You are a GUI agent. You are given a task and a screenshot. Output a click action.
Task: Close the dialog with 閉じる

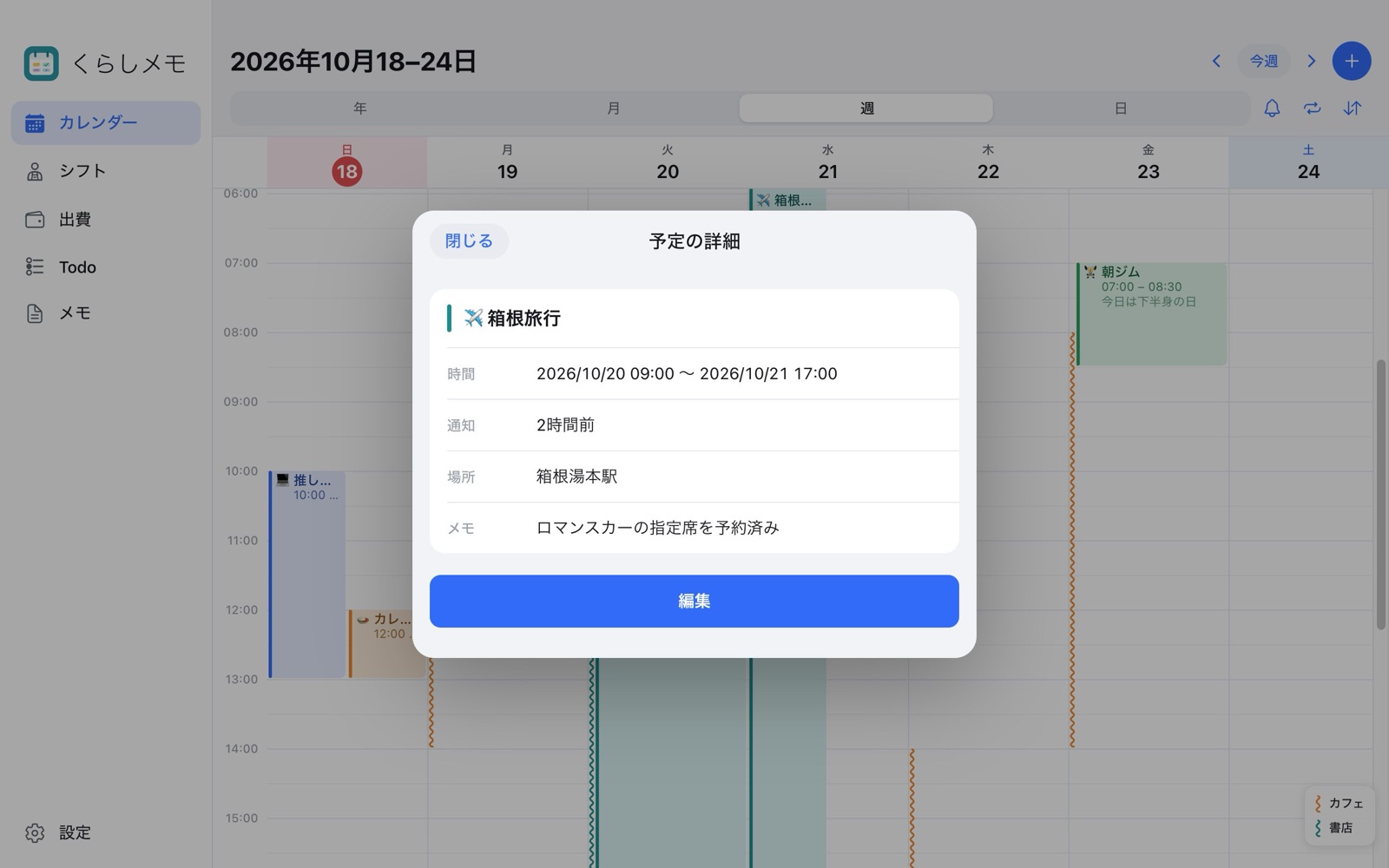point(469,241)
